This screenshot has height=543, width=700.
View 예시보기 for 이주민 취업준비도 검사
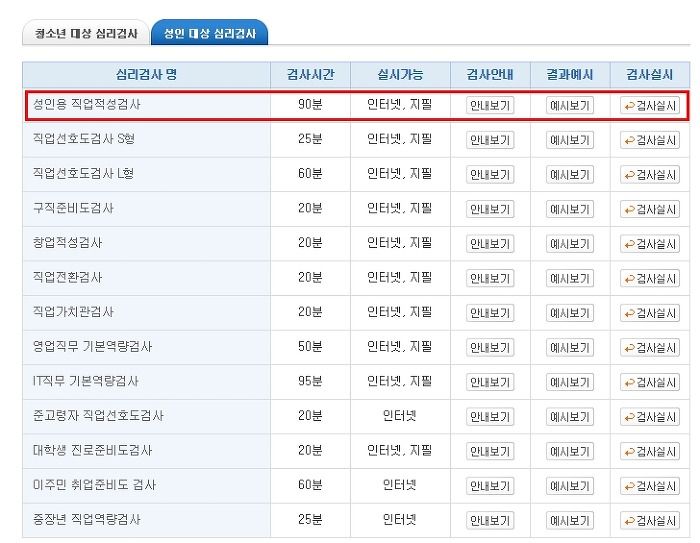pos(570,486)
